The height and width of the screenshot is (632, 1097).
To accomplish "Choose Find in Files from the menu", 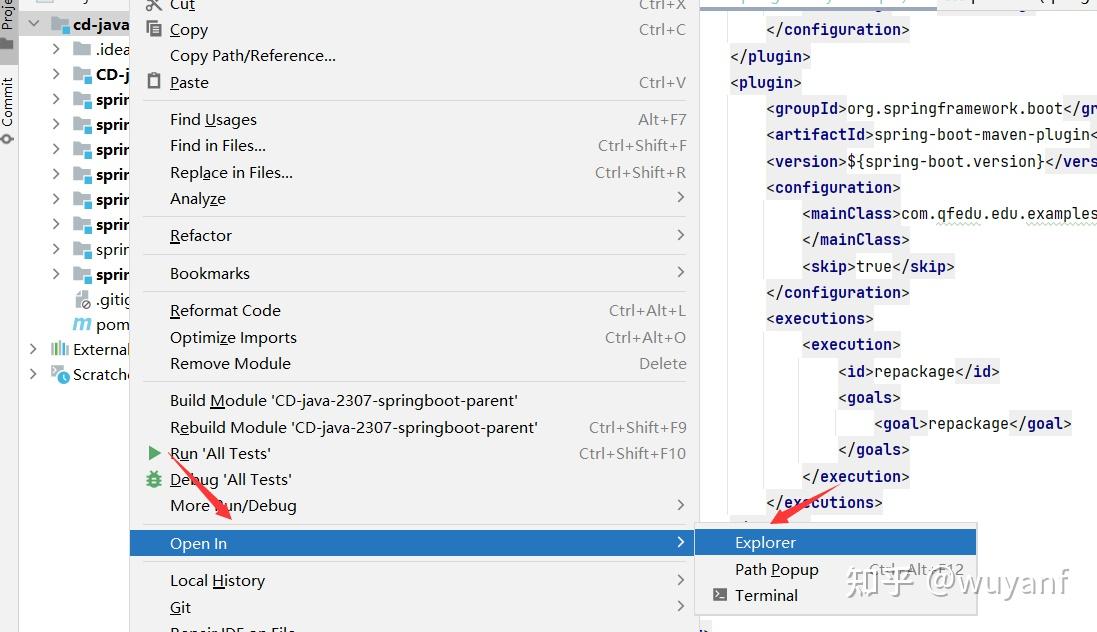I will tap(218, 145).
